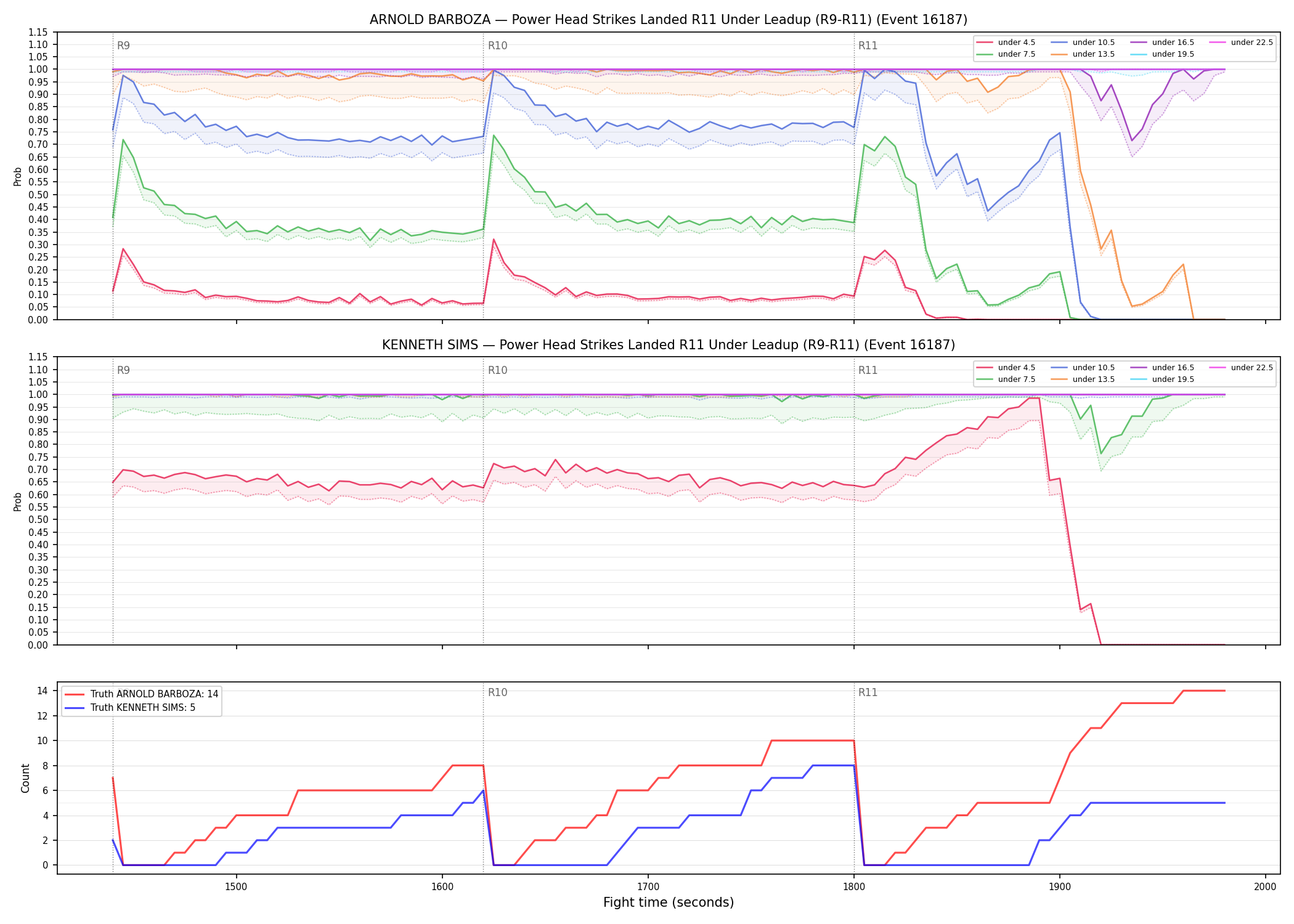This screenshot has width=1294, height=924.
Task: Click the Arnold Barboza chart title
Action: click(669, 20)
